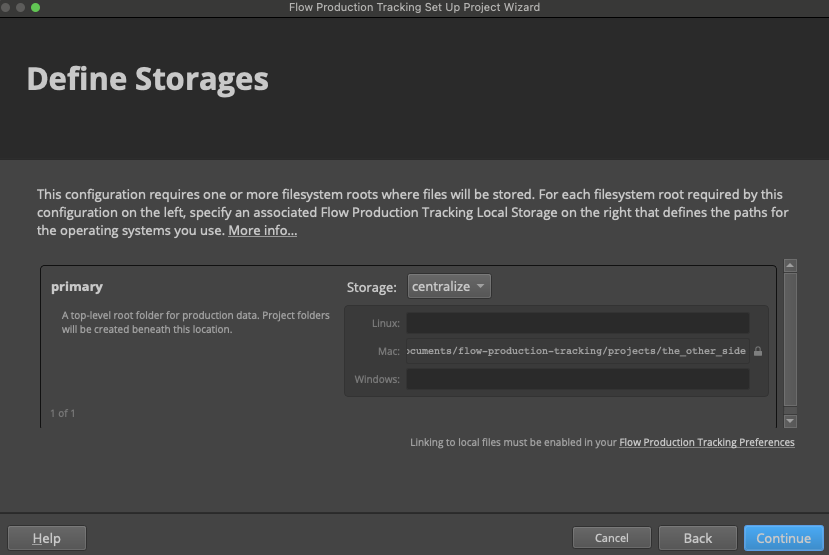This screenshot has height=555, width=829.
Task: Click the scroll down arrow in storage list
Action: pos(790,422)
